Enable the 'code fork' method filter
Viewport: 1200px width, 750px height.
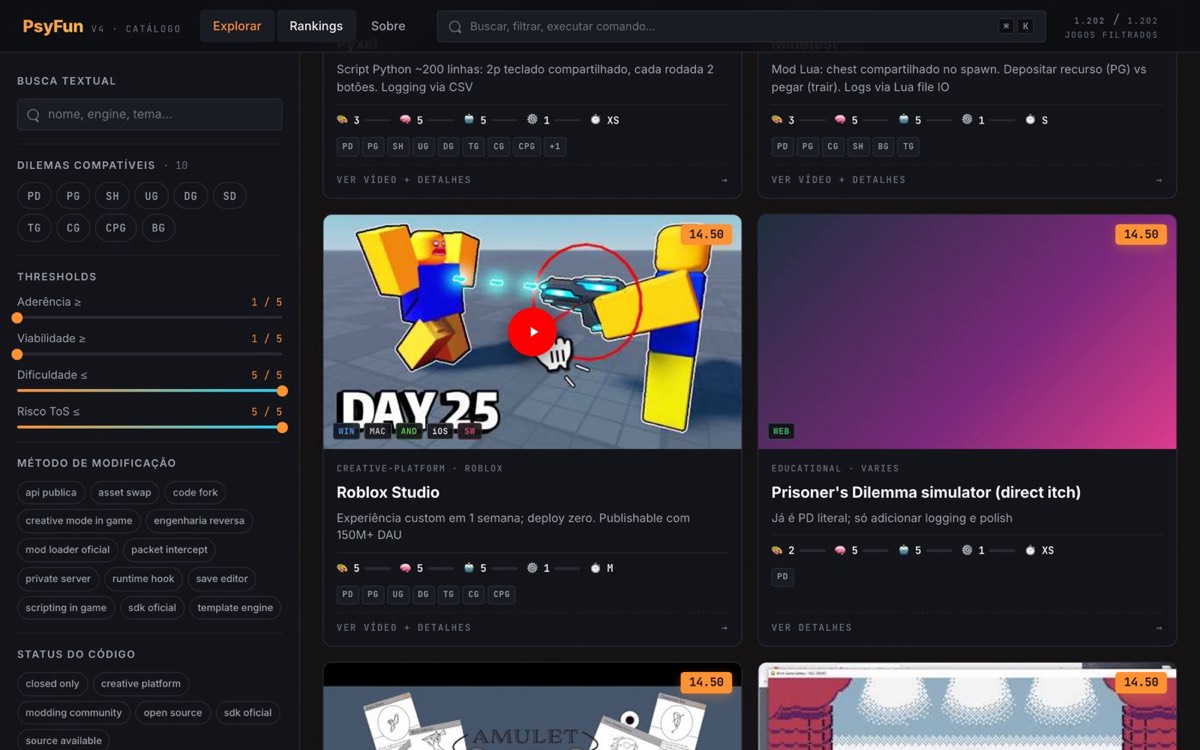pyautogui.click(x=195, y=492)
